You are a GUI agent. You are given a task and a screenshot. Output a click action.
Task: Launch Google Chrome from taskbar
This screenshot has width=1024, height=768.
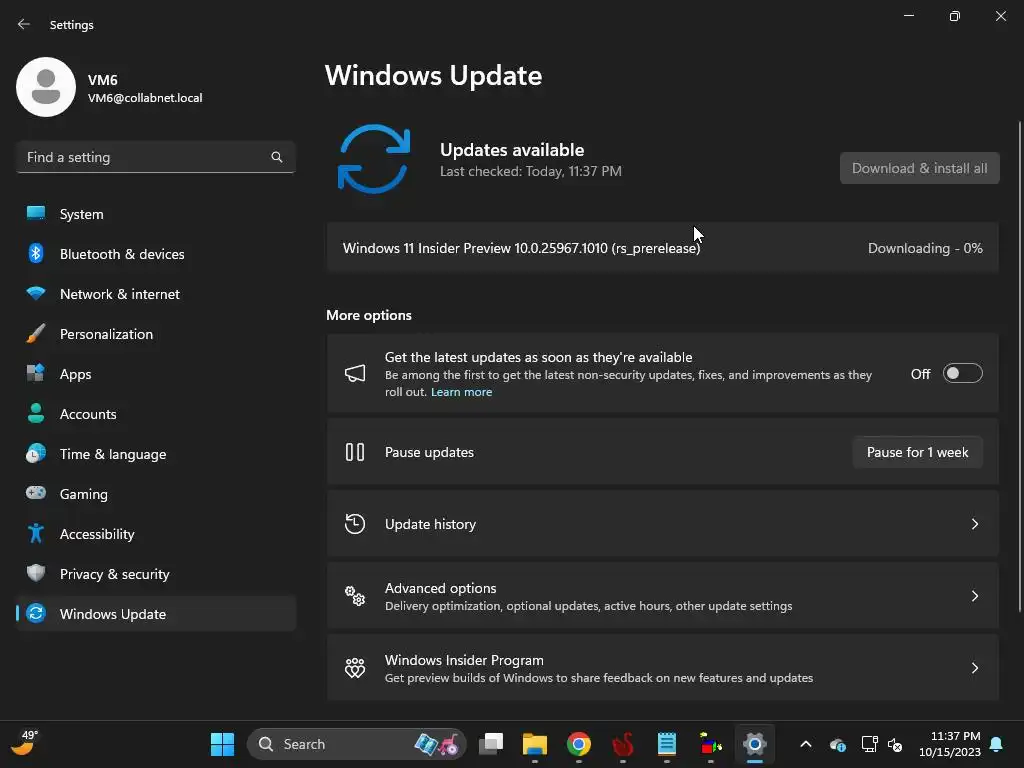tap(579, 744)
